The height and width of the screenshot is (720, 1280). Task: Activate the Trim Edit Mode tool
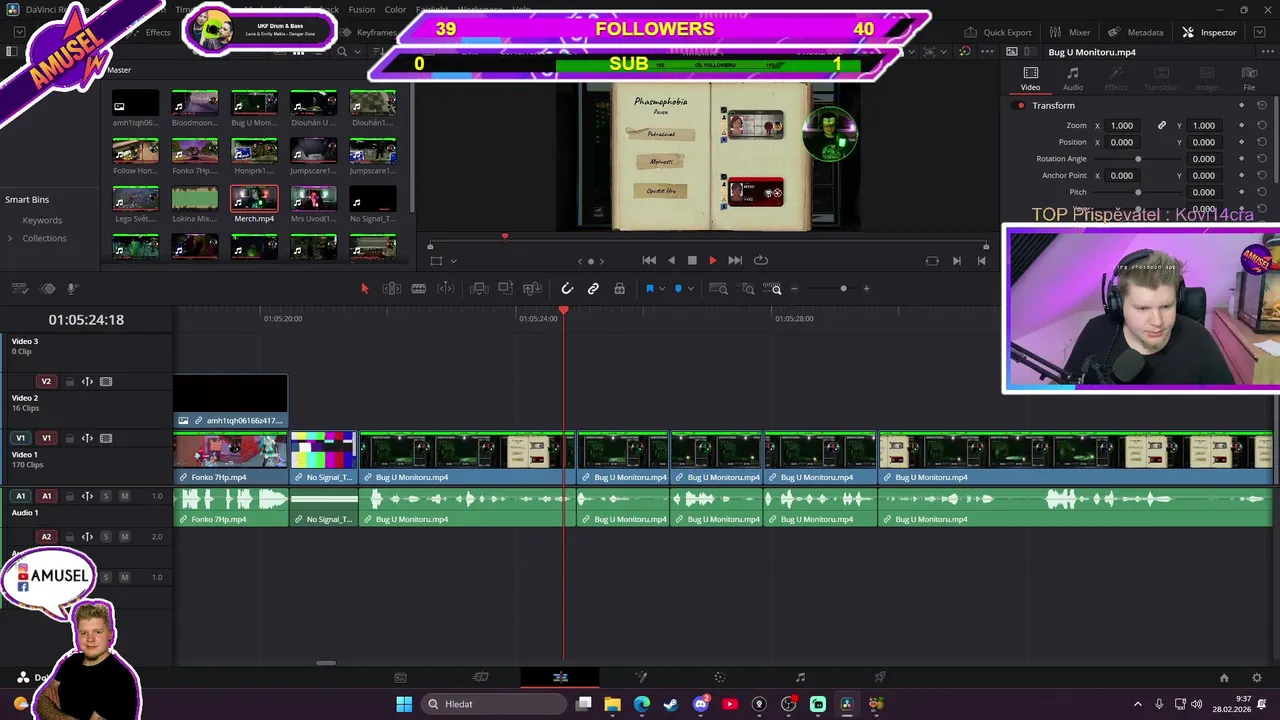[x=392, y=289]
